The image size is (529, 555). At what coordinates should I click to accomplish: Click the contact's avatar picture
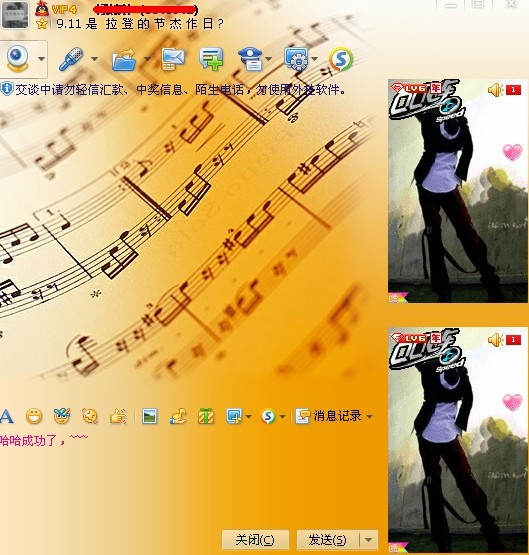click(x=15, y=15)
